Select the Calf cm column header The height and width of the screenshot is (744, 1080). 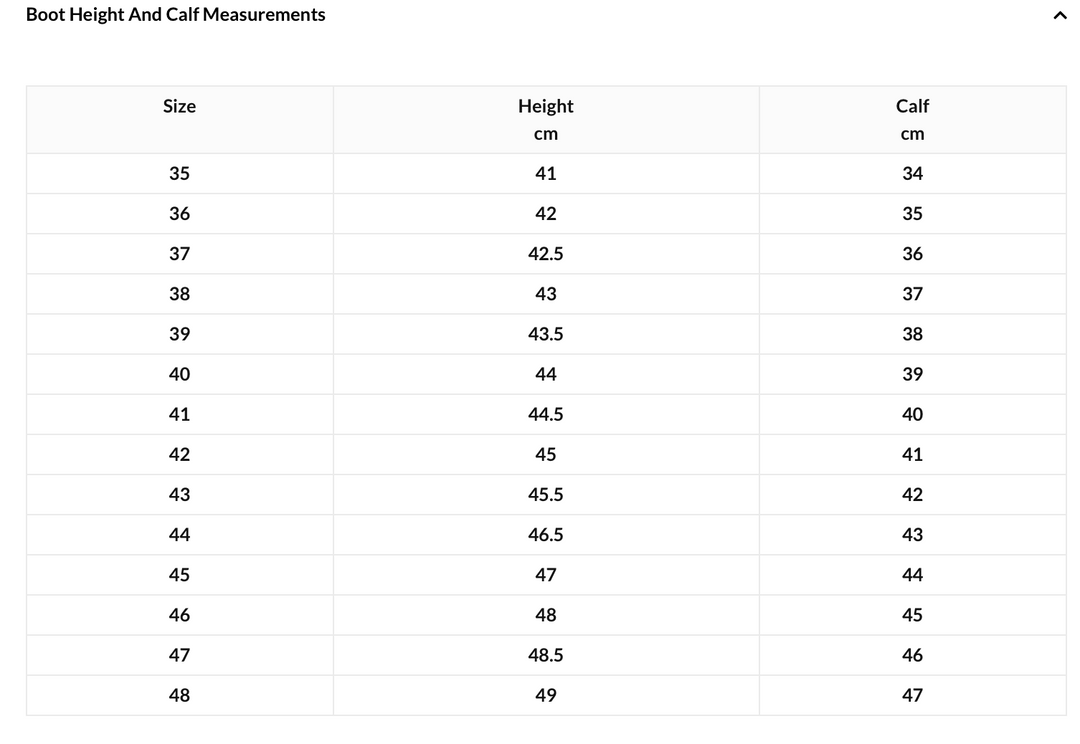pyautogui.click(x=912, y=120)
